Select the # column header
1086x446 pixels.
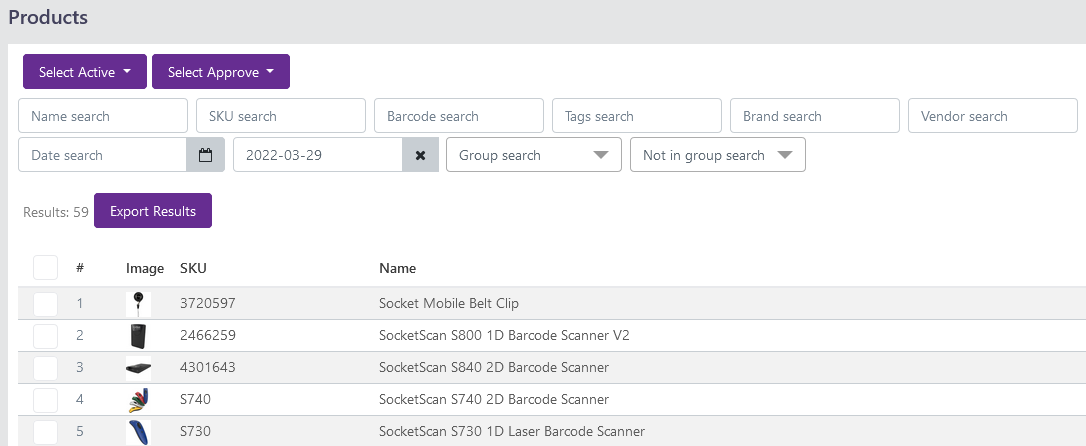tap(80, 268)
